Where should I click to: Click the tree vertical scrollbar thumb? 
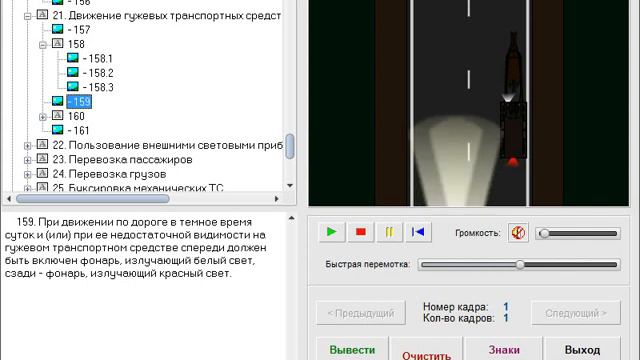[x=290, y=146]
